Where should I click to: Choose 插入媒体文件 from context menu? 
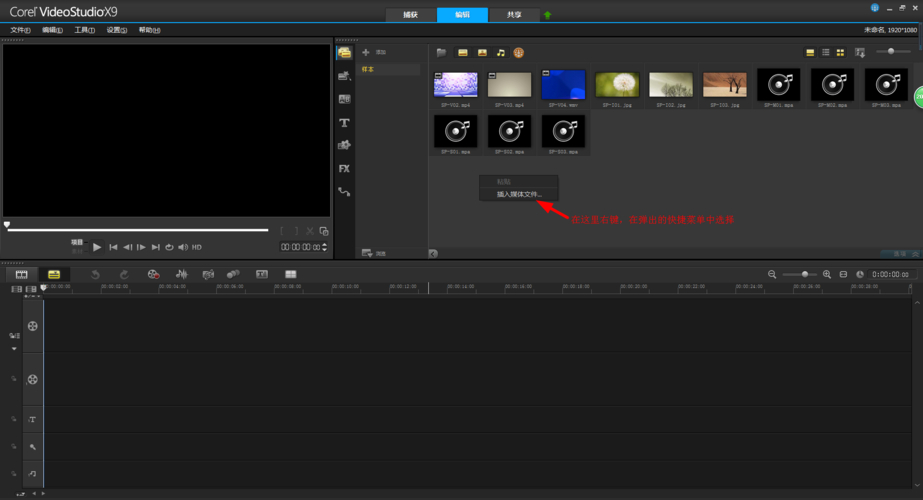[519, 194]
